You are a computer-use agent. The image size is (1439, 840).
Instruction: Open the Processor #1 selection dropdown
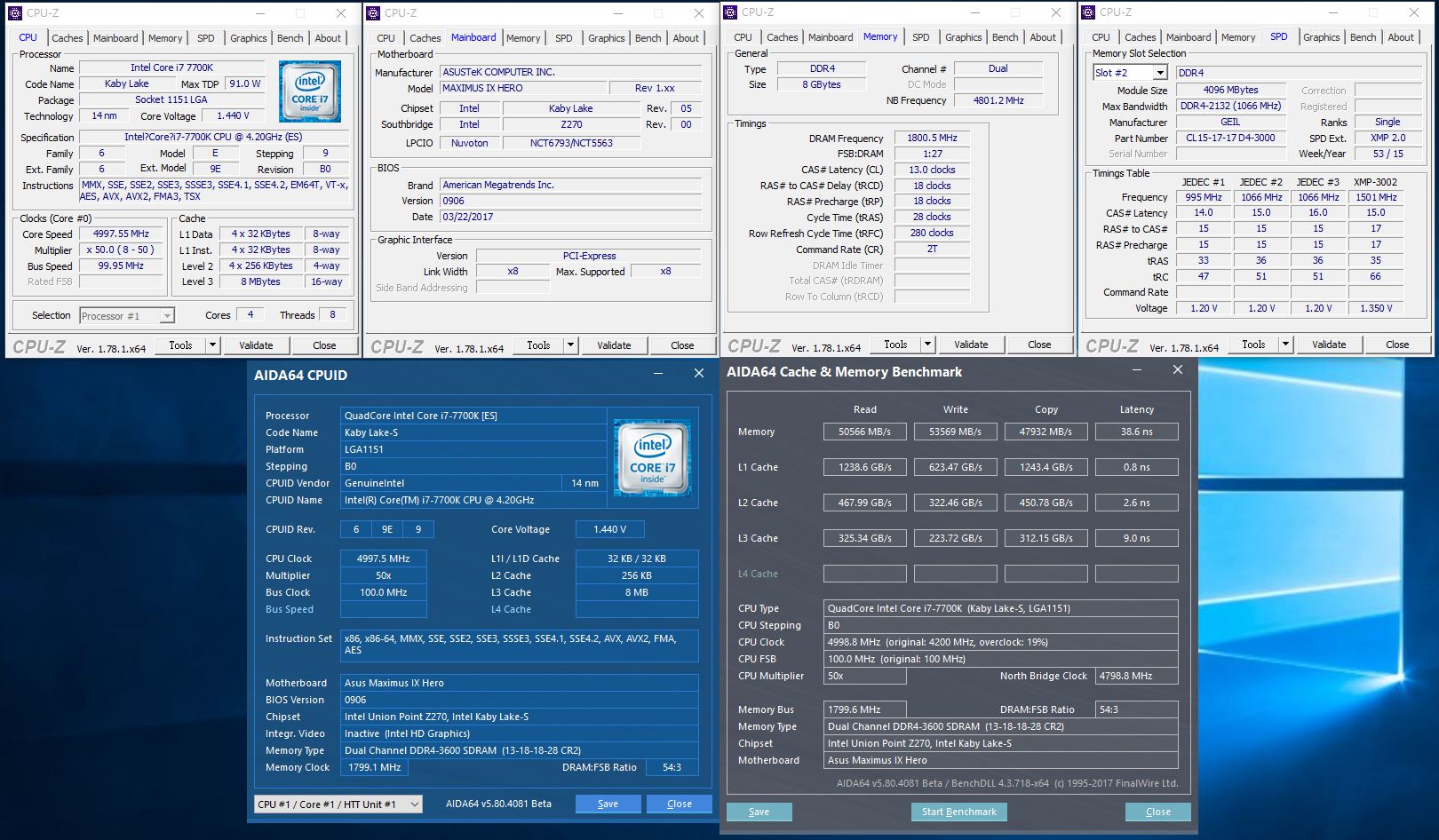coord(167,316)
